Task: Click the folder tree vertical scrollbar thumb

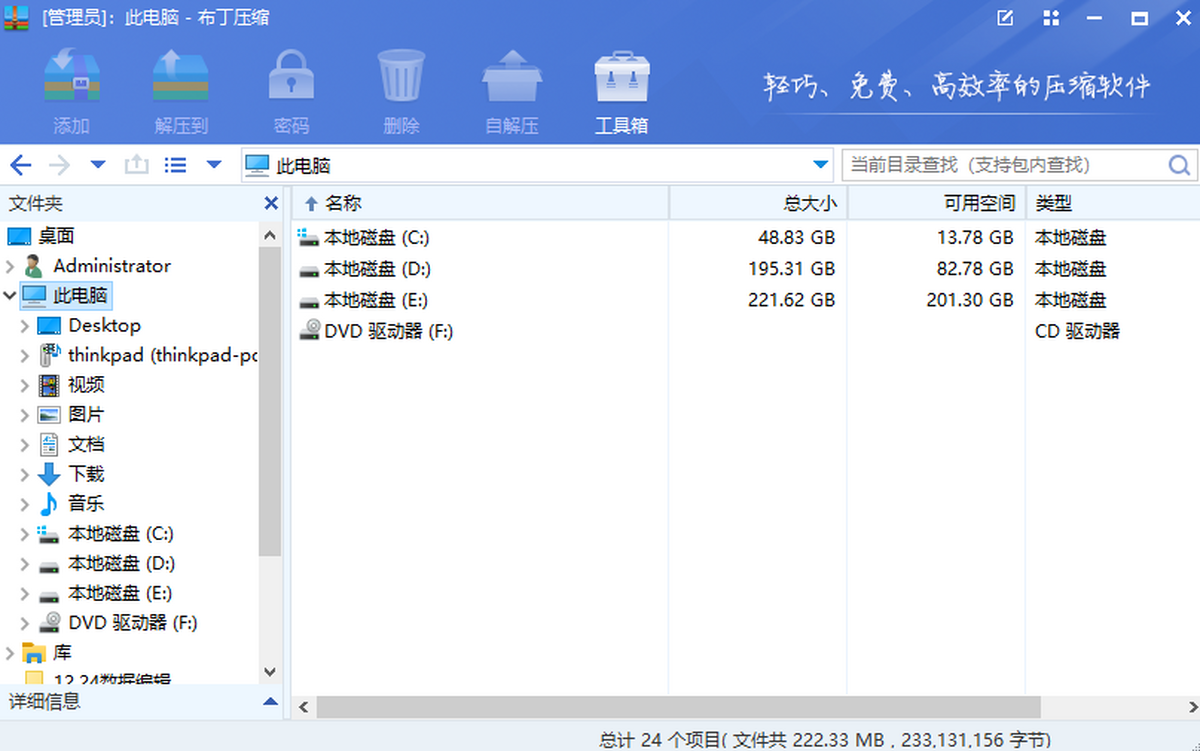Action: (270, 402)
